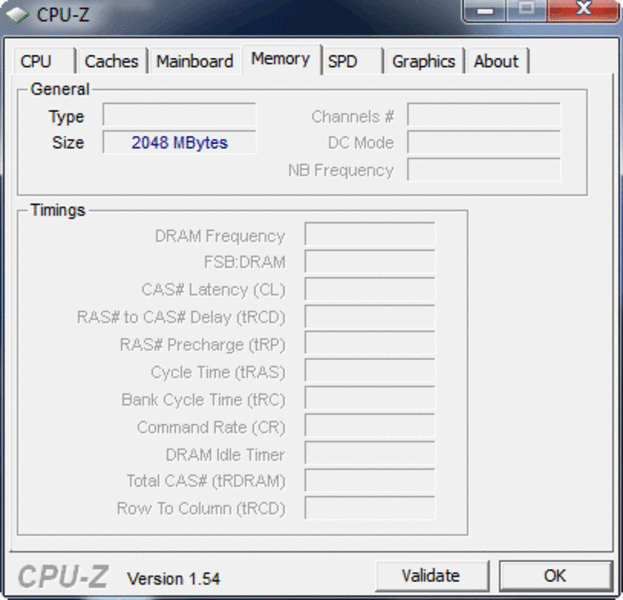Viewport: 623px width, 600px height.
Task: Click the Validate button
Action: coord(432,576)
